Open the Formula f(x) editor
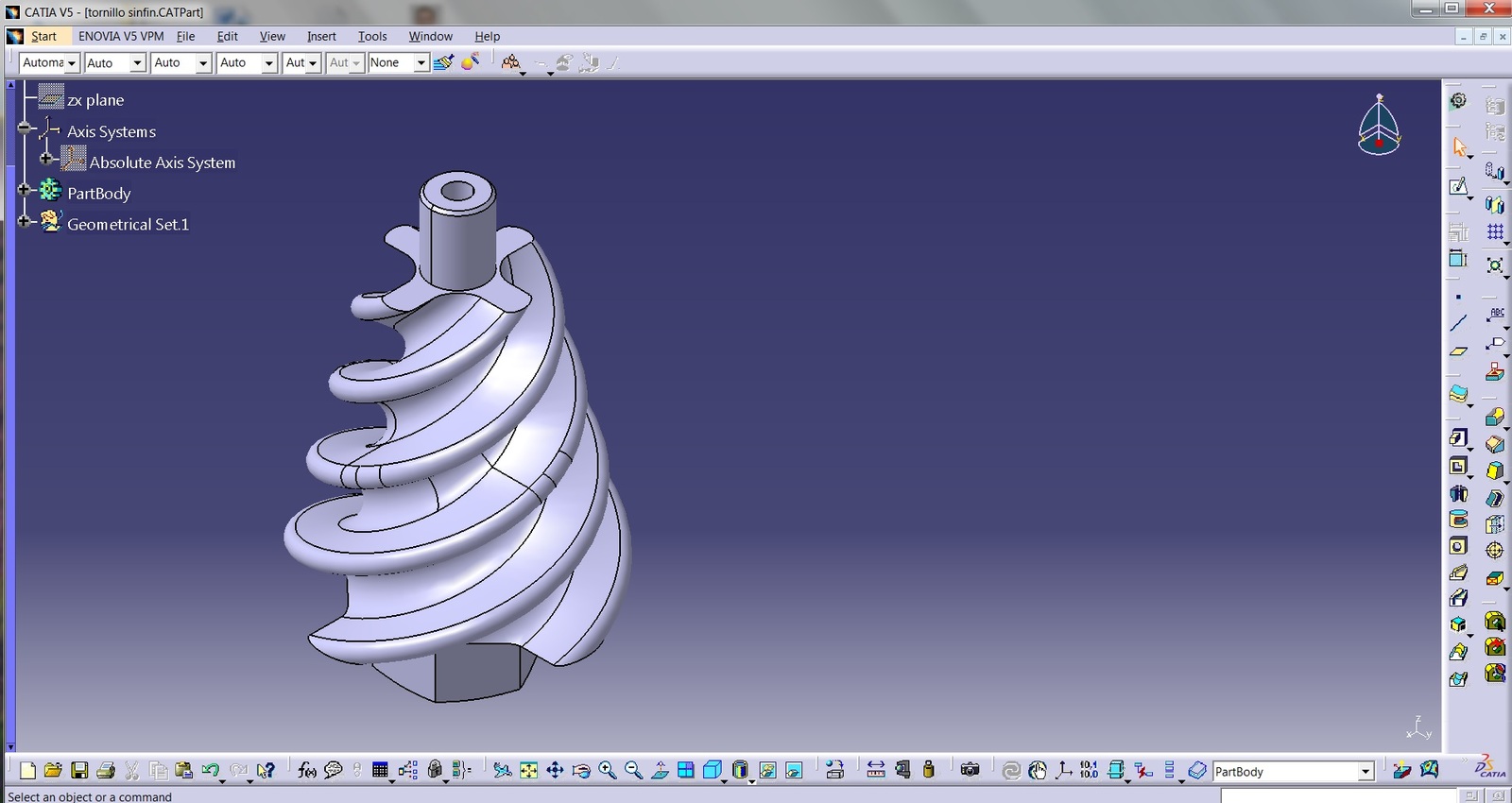The width and height of the screenshot is (1512, 803). pos(307,771)
